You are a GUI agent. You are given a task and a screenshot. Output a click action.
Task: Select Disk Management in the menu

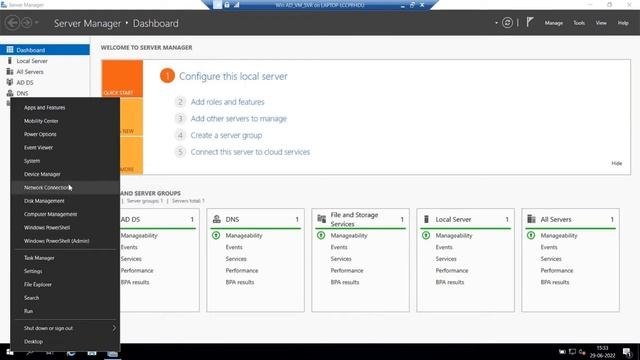coord(65,201)
